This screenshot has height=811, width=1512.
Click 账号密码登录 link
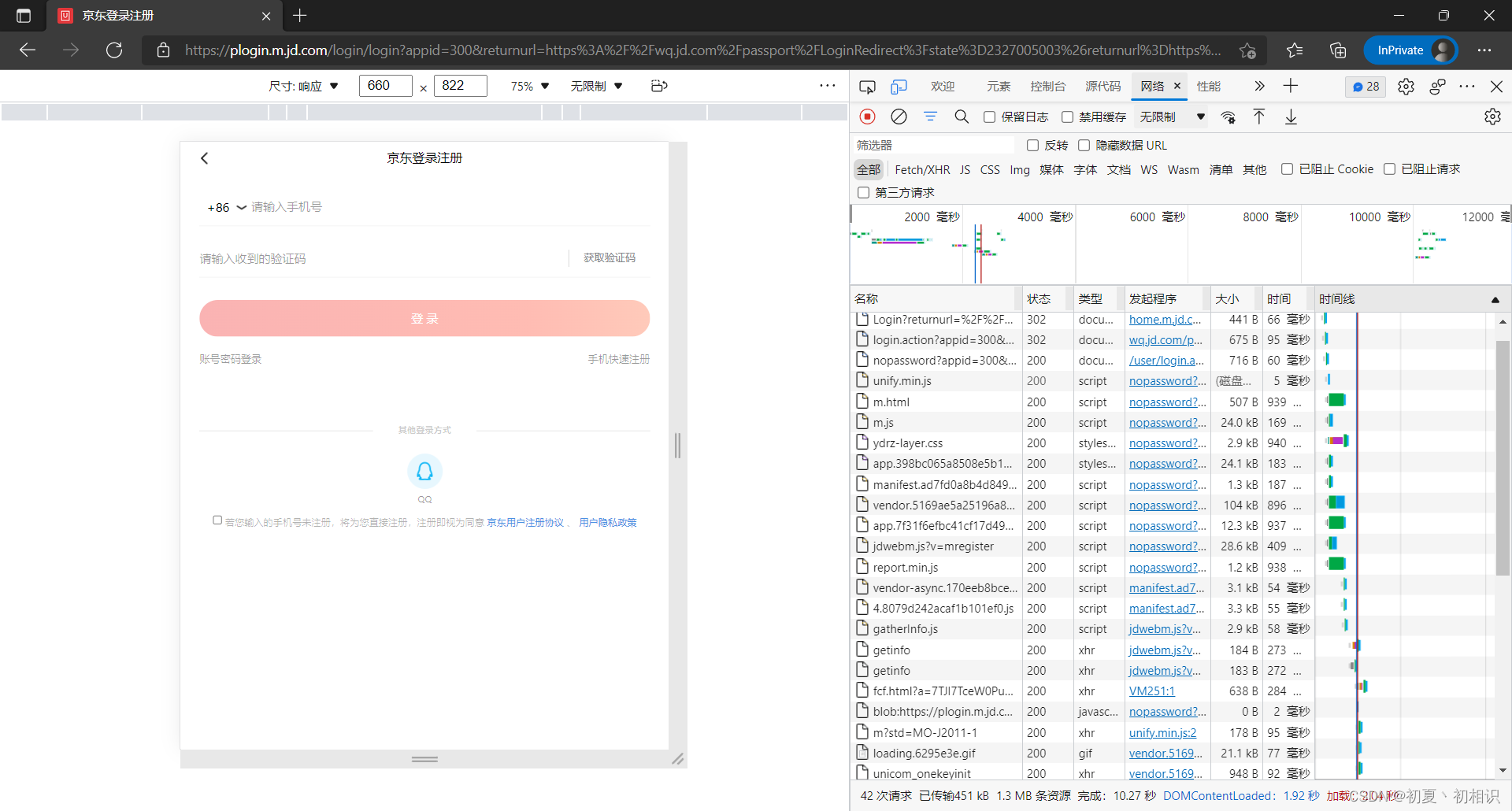pos(230,359)
